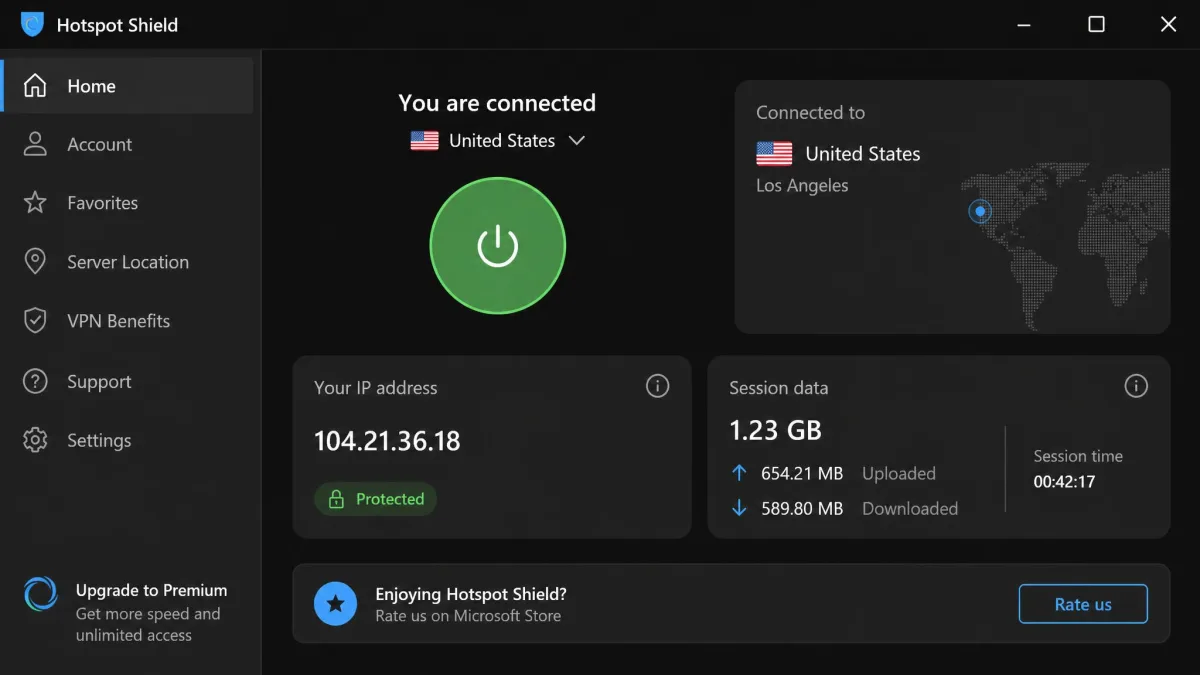
Task: Toggle the green VPN power button off
Action: [x=498, y=246]
